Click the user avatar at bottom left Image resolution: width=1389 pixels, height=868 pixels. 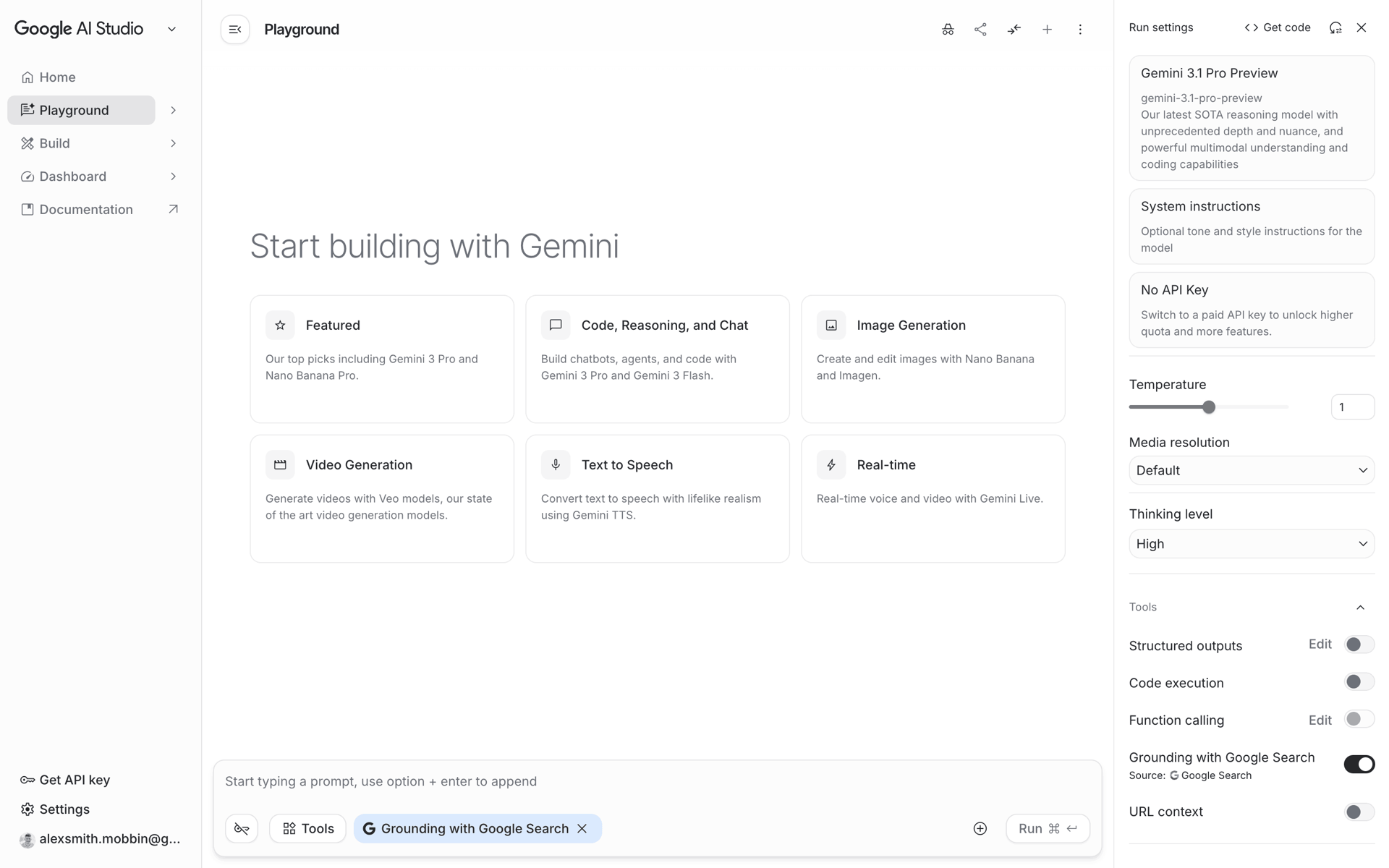[x=27, y=840]
